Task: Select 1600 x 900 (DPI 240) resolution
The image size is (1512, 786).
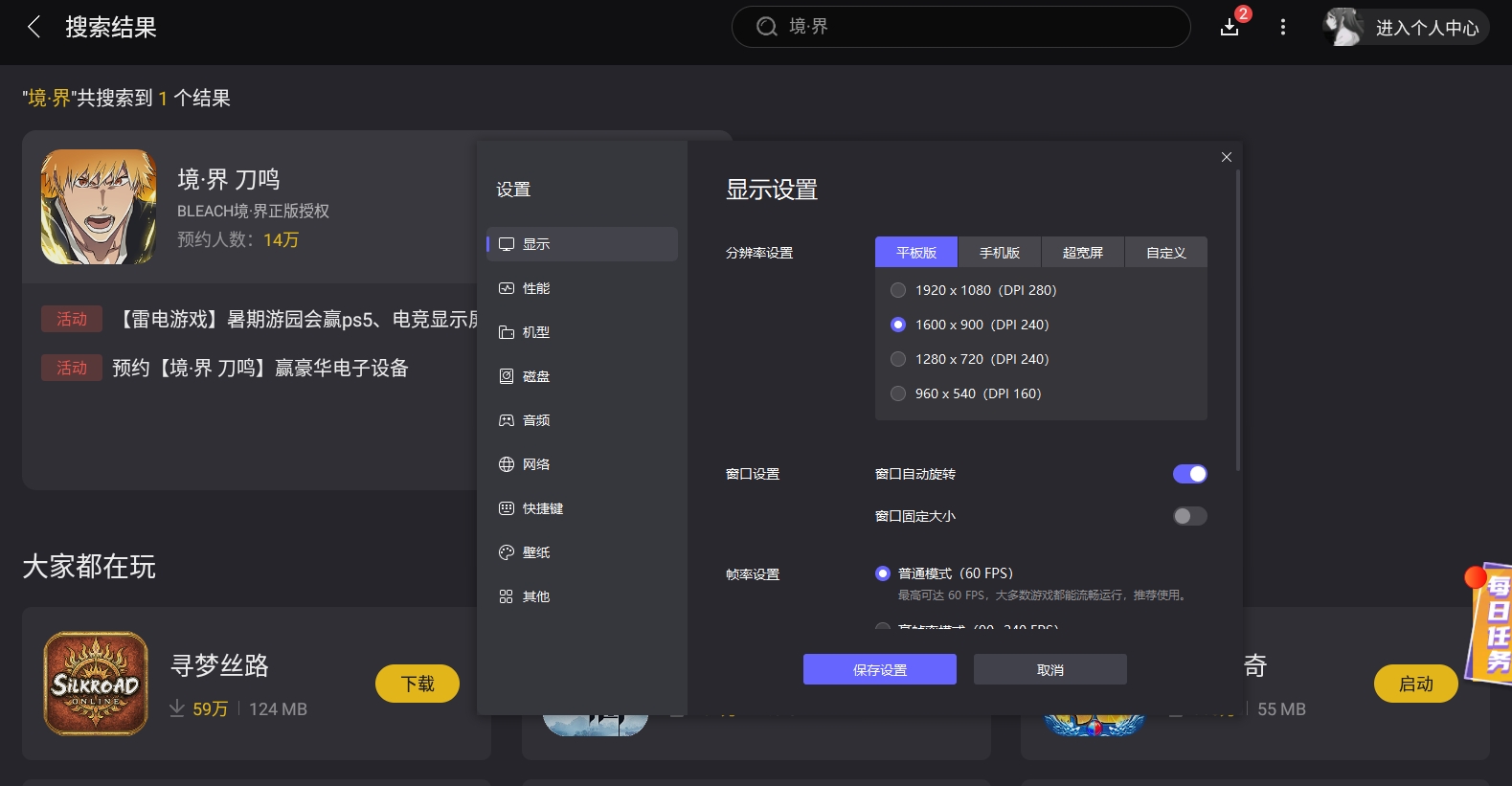Action: pos(970,325)
